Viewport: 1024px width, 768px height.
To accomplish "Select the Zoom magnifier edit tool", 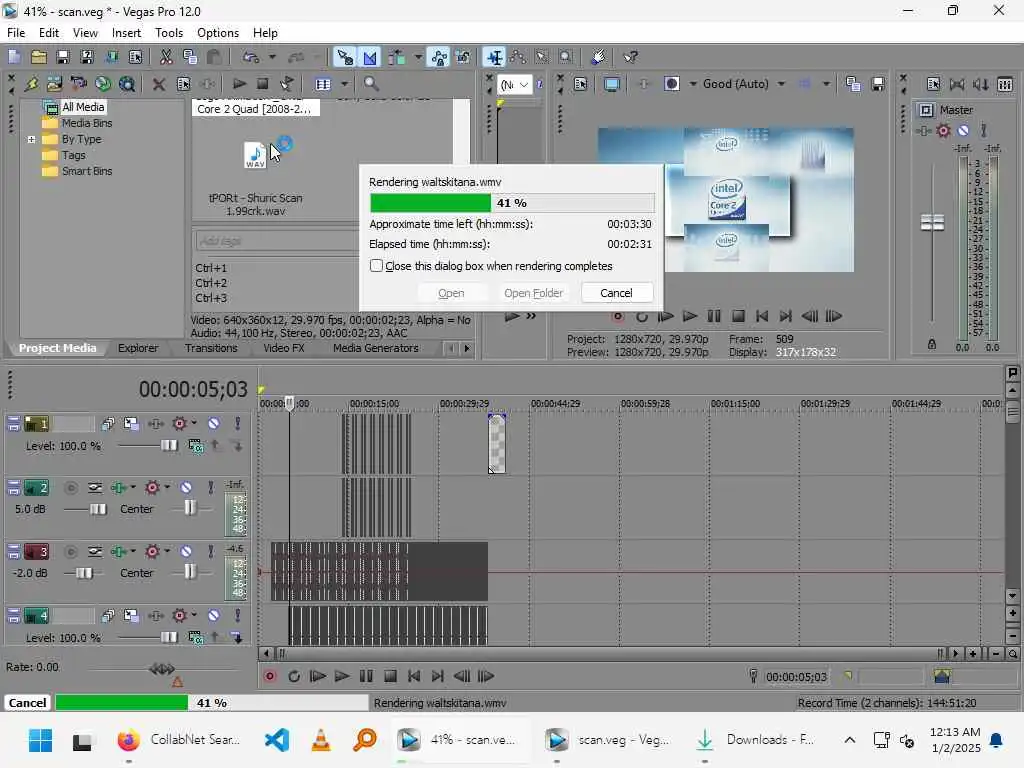I will (x=566, y=57).
